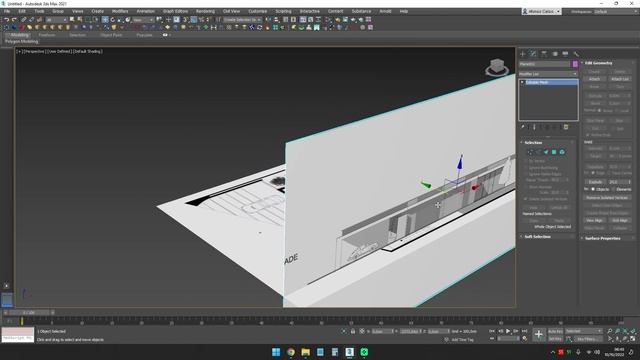Expand the Surface Properties rollout
This screenshot has height=360, width=640.
click(602, 238)
